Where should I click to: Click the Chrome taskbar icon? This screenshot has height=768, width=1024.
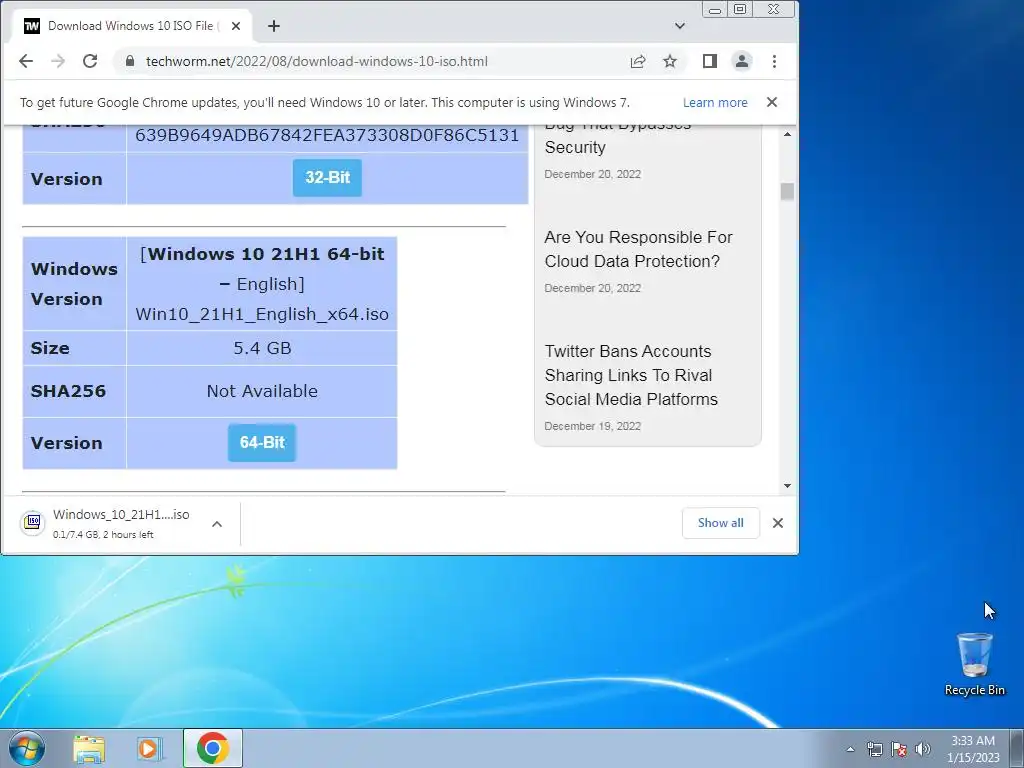point(213,748)
